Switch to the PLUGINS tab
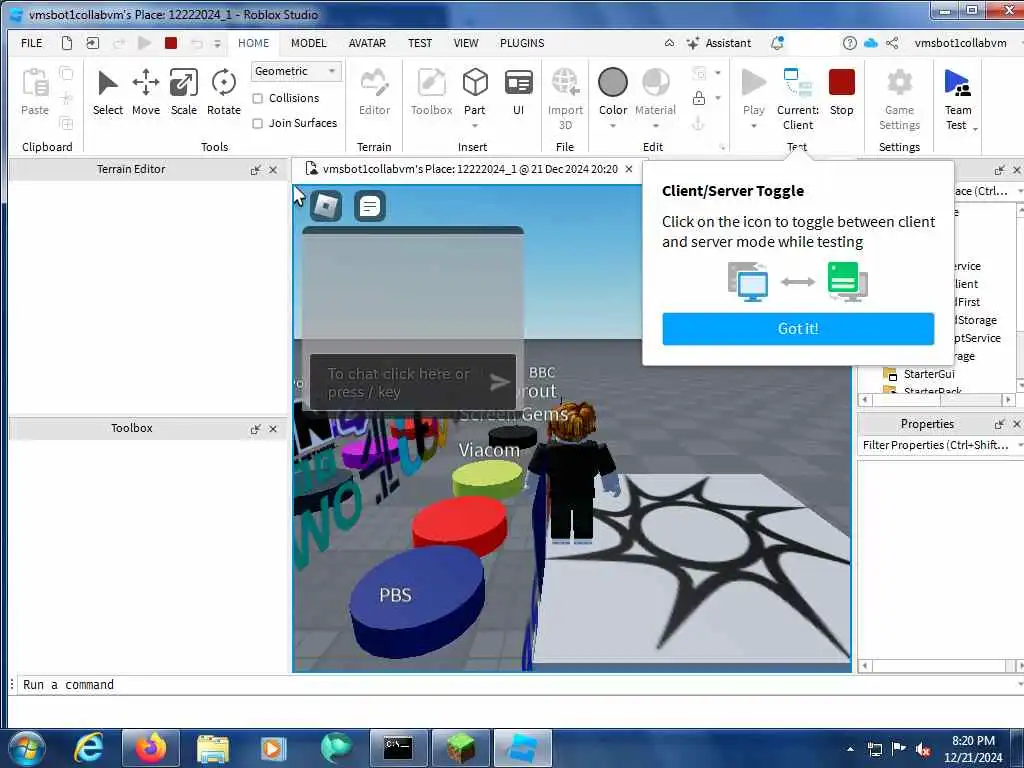1024x768 pixels. [x=522, y=43]
